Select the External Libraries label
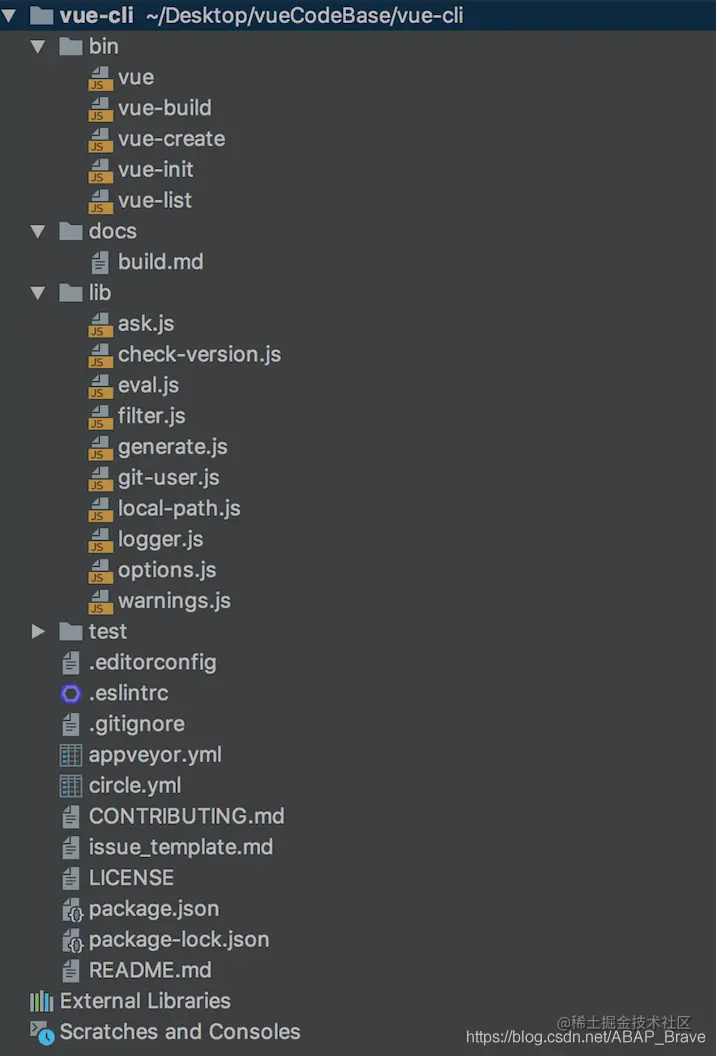 tap(145, 1001)
